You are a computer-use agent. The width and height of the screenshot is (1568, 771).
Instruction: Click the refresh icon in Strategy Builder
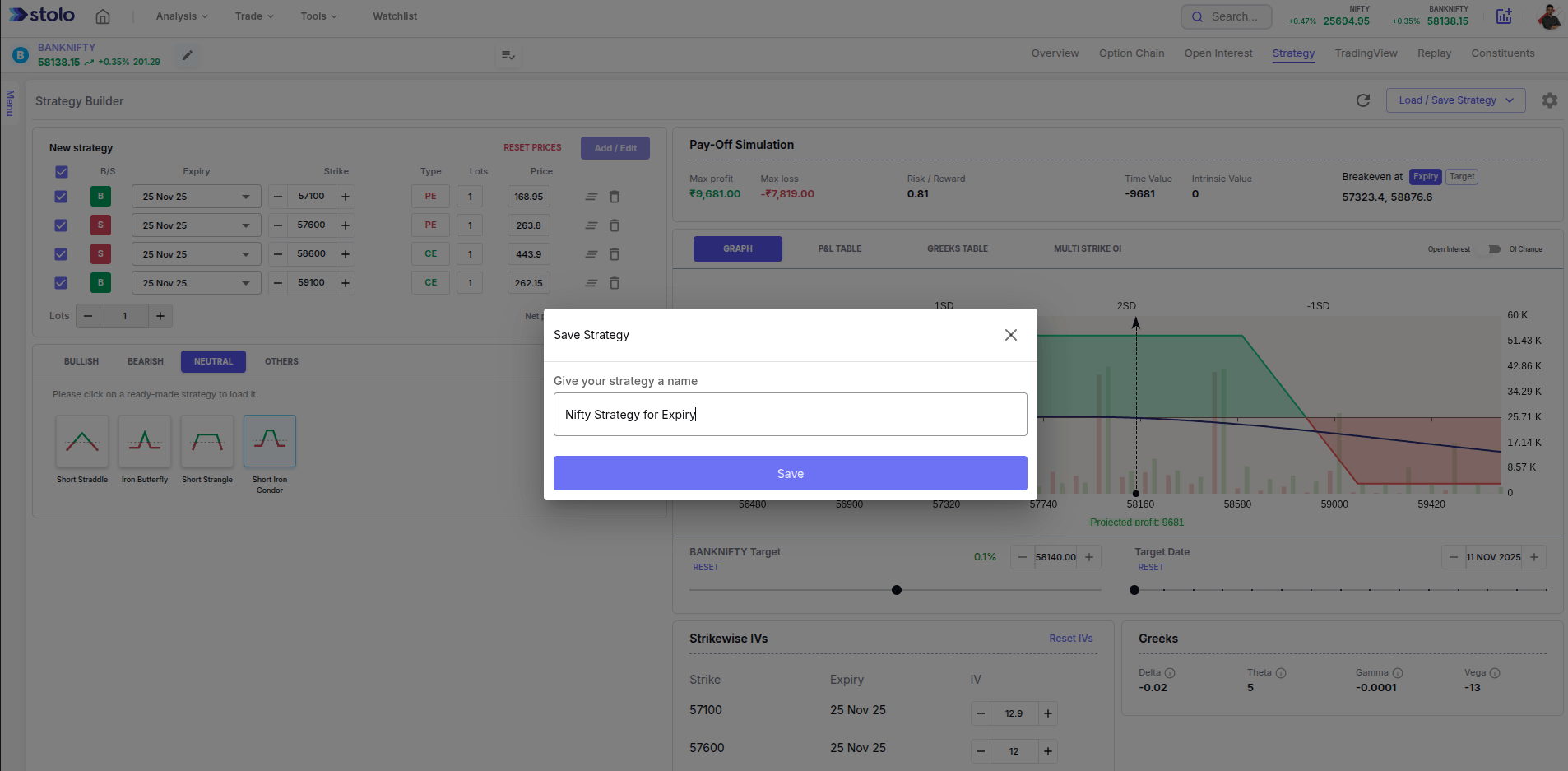[x=1363, y=100]
